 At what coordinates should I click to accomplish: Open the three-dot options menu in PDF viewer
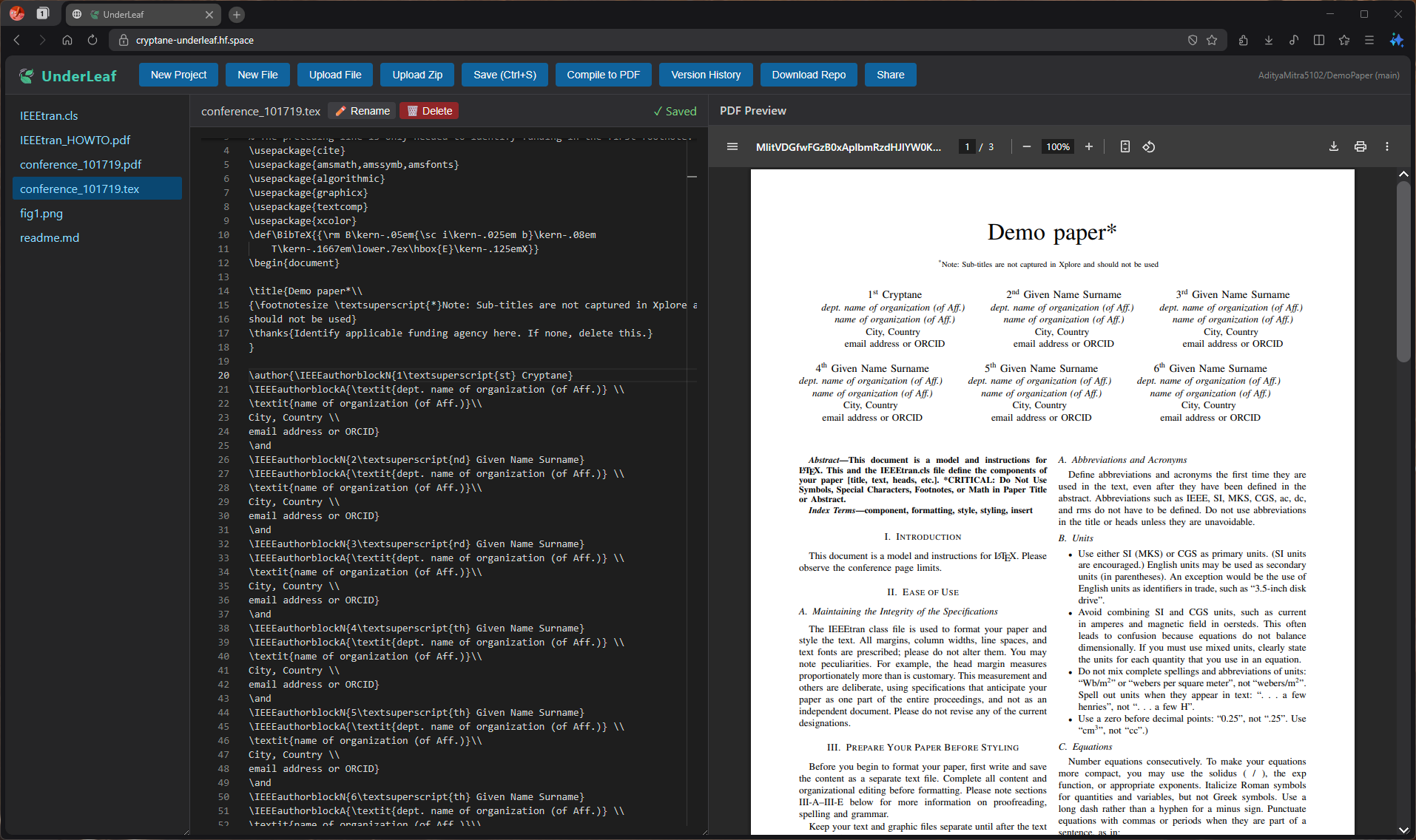click(1387, 146)
